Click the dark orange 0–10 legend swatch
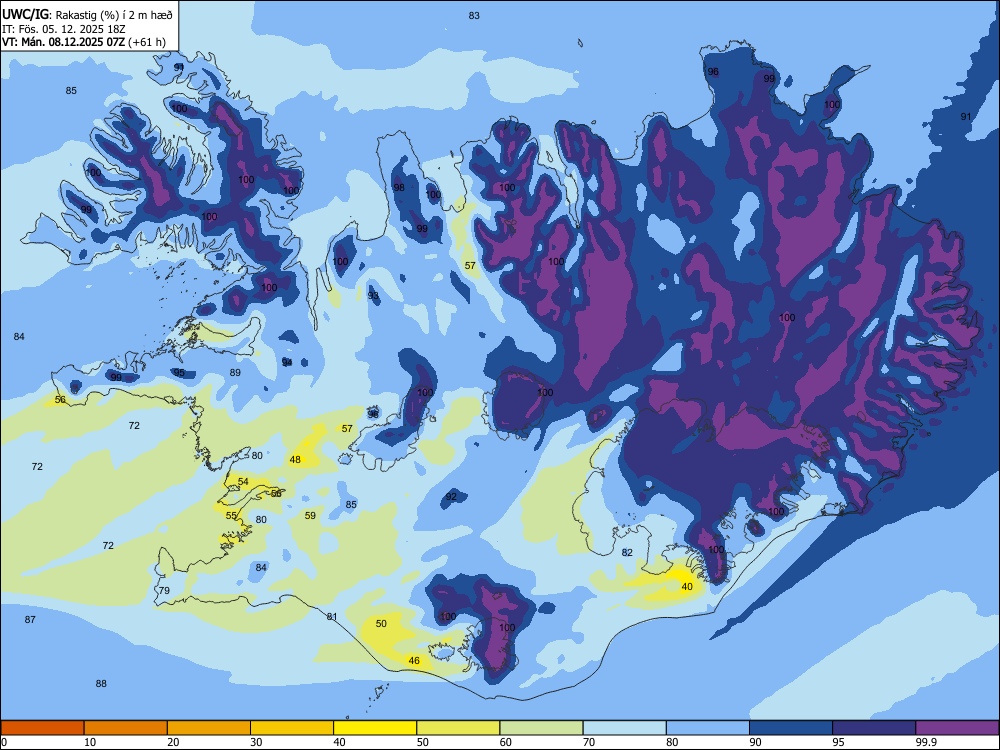1000x750 pixels. [x=42, y=728]
